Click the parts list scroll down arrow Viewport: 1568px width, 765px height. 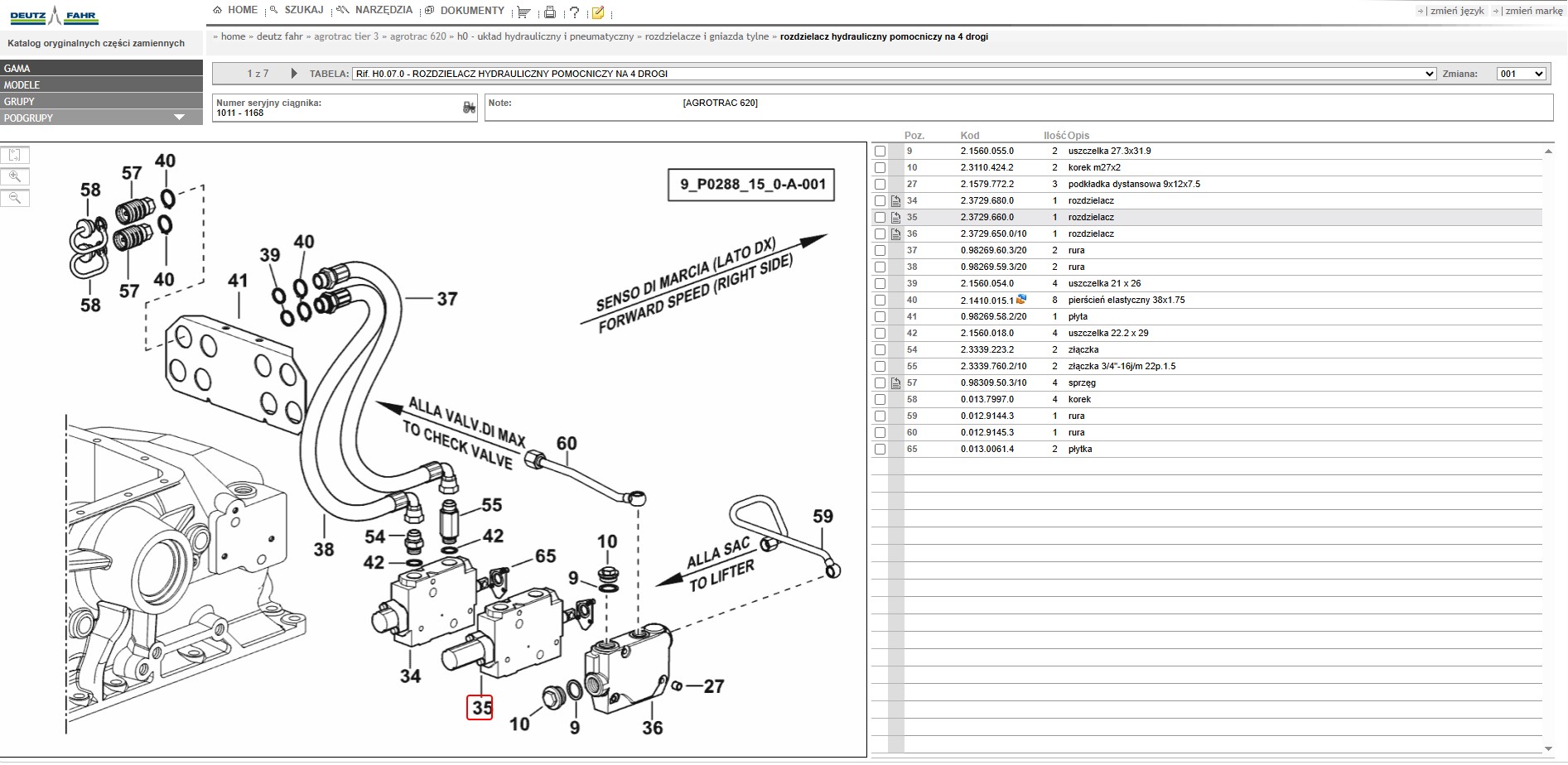point(1549,748)
